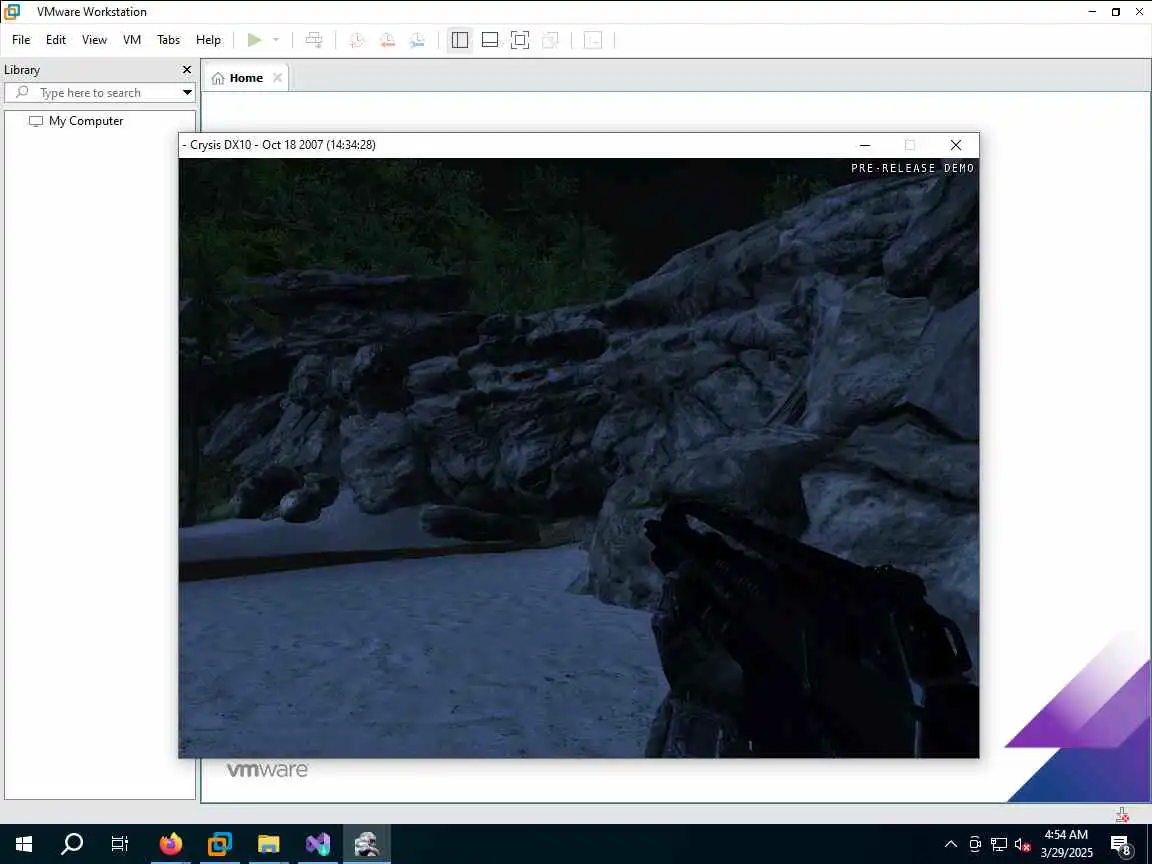Restore down the VMware Workstation window
Viewport: 1152px width, 864px height.
point(1115,12)
